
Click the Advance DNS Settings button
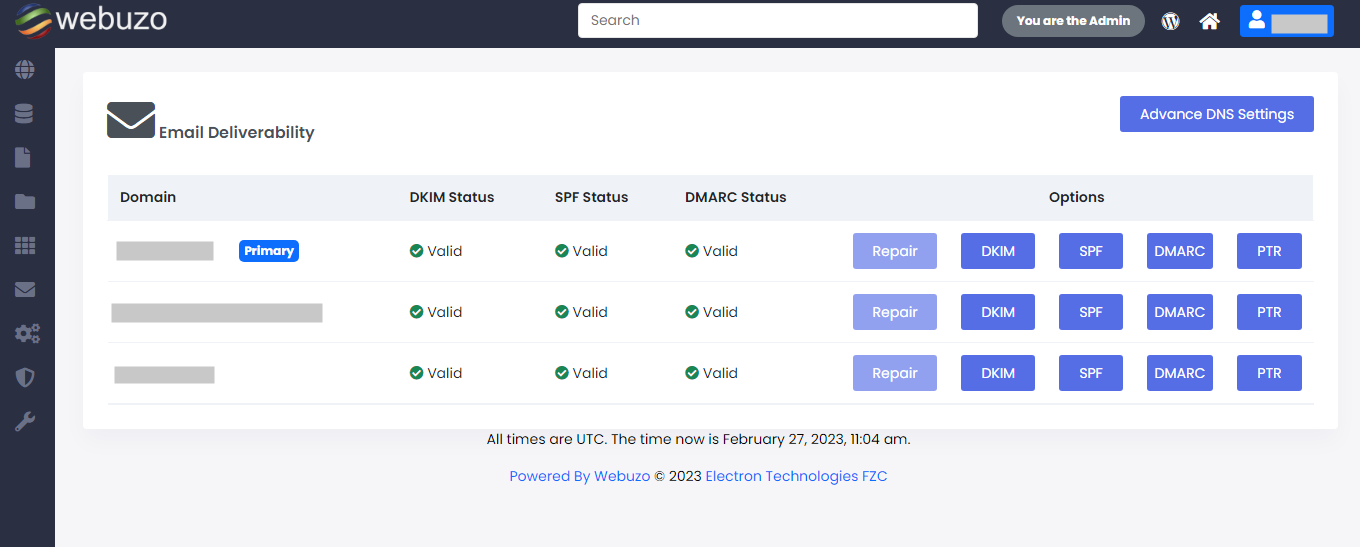(x=1216, y=114)
